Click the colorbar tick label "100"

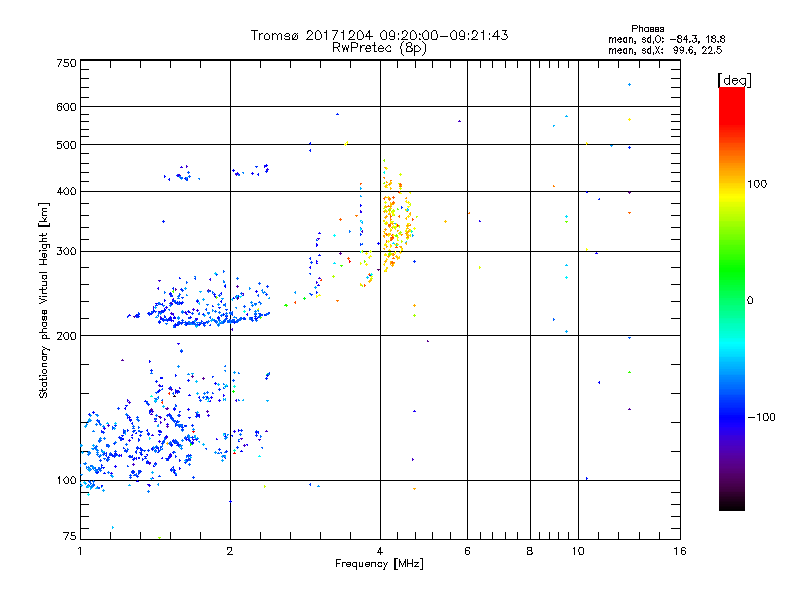[757, 184]
